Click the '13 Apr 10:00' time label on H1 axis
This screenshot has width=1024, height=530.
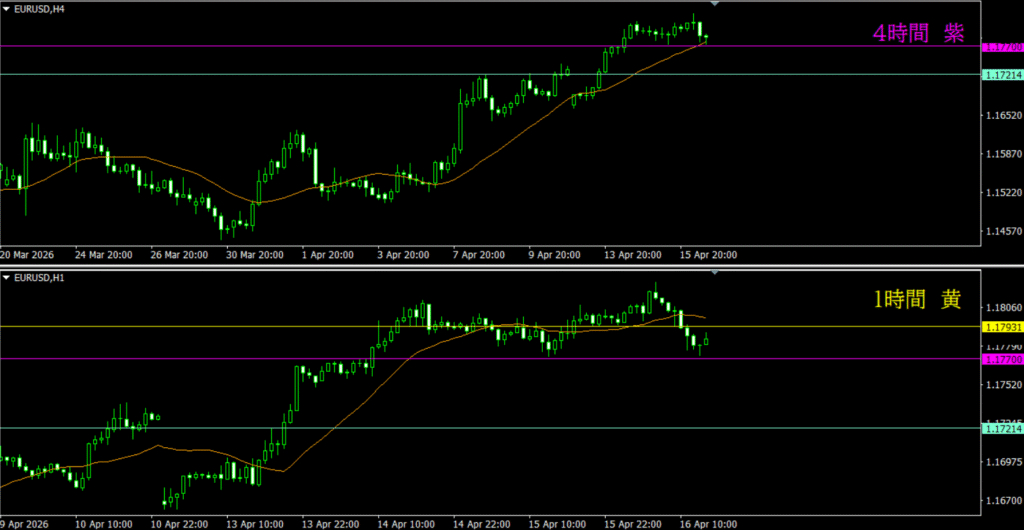[x=253, y=523]
